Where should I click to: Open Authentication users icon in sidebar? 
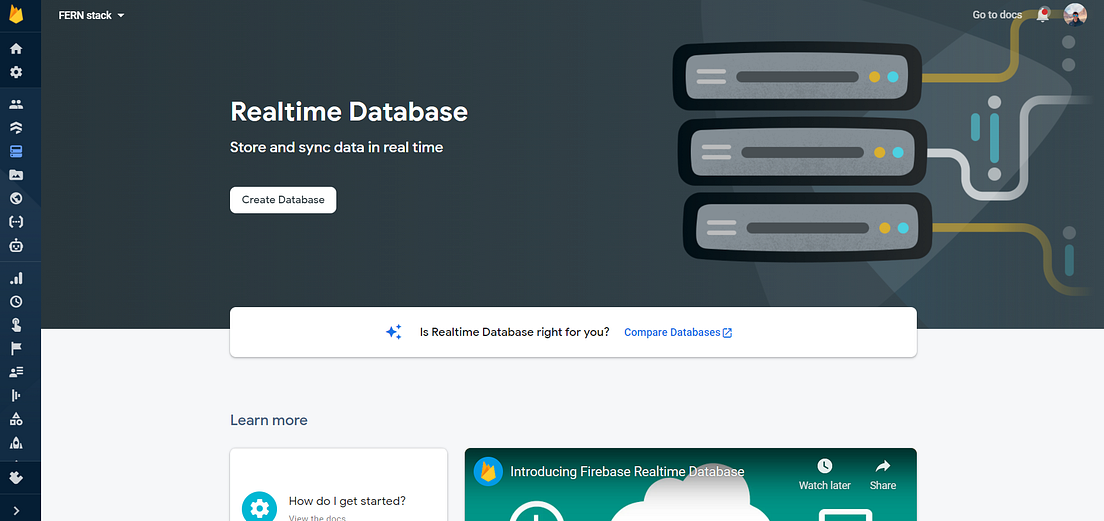[15, 104]
